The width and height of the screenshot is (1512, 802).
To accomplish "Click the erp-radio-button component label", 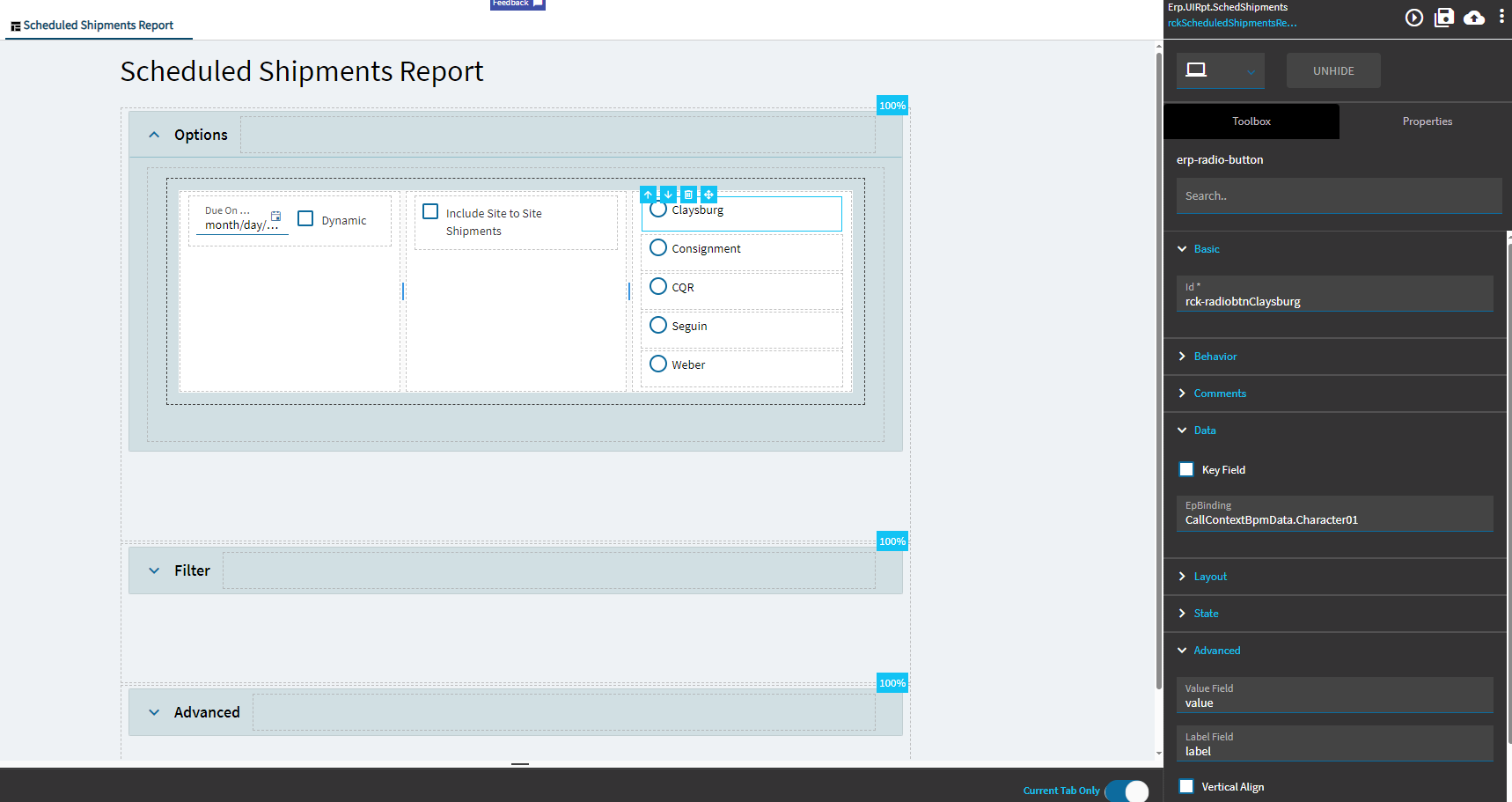I will (x=1220, y=159).
